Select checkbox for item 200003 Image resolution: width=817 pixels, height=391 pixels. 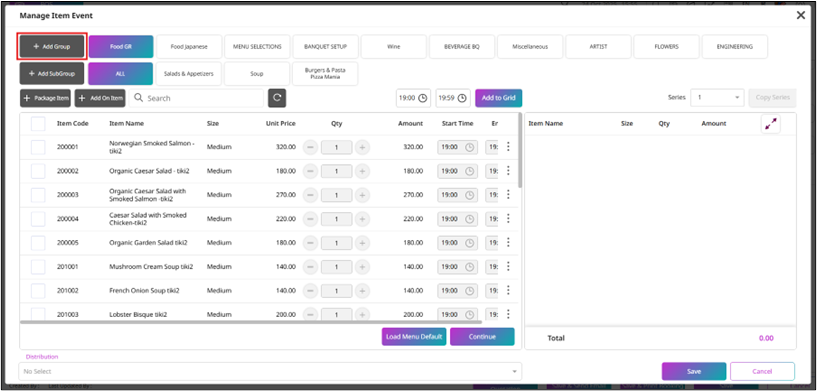(x=38, y=195)
